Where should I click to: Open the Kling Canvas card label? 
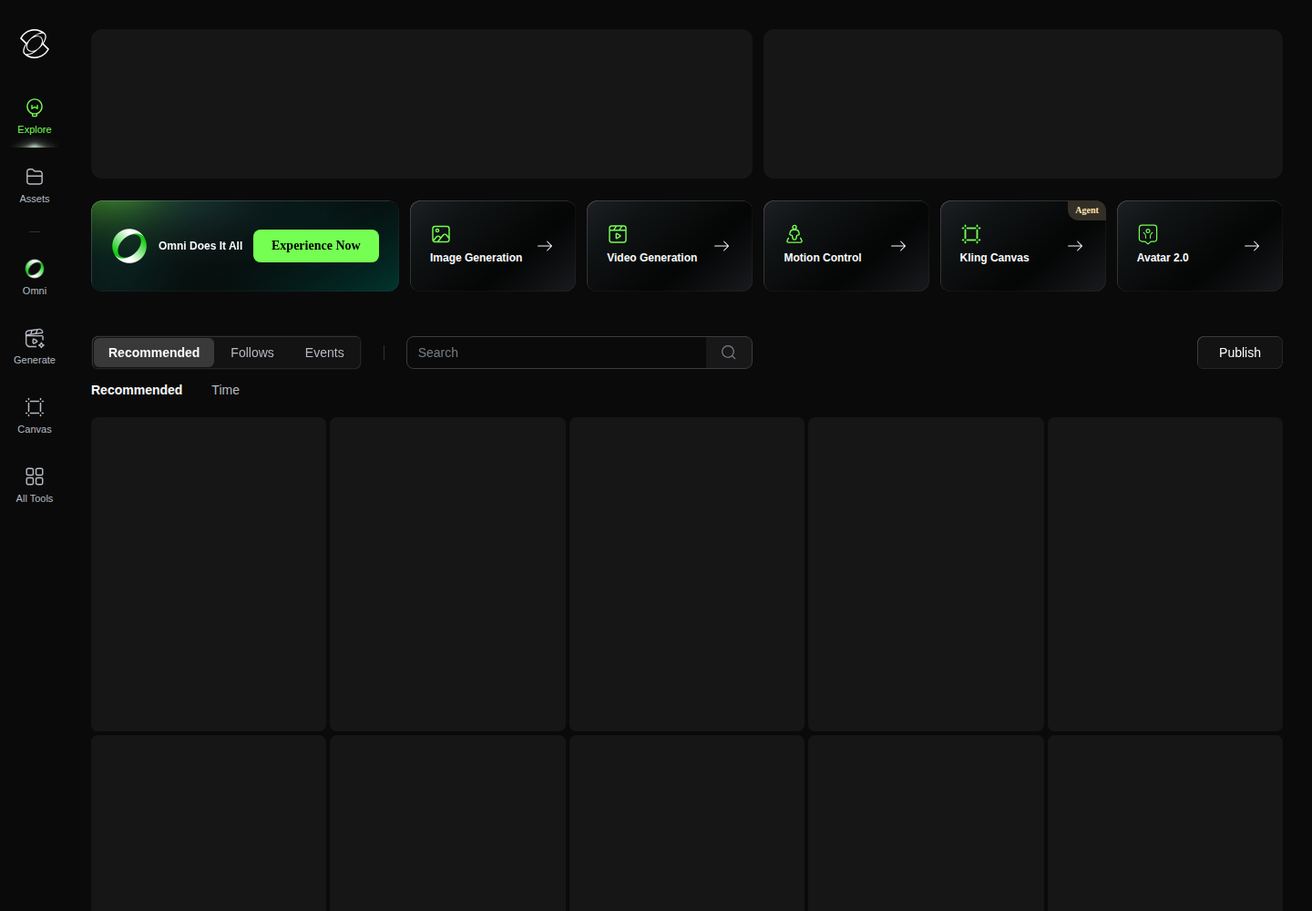pyautogui.click(x=994, y=258)
